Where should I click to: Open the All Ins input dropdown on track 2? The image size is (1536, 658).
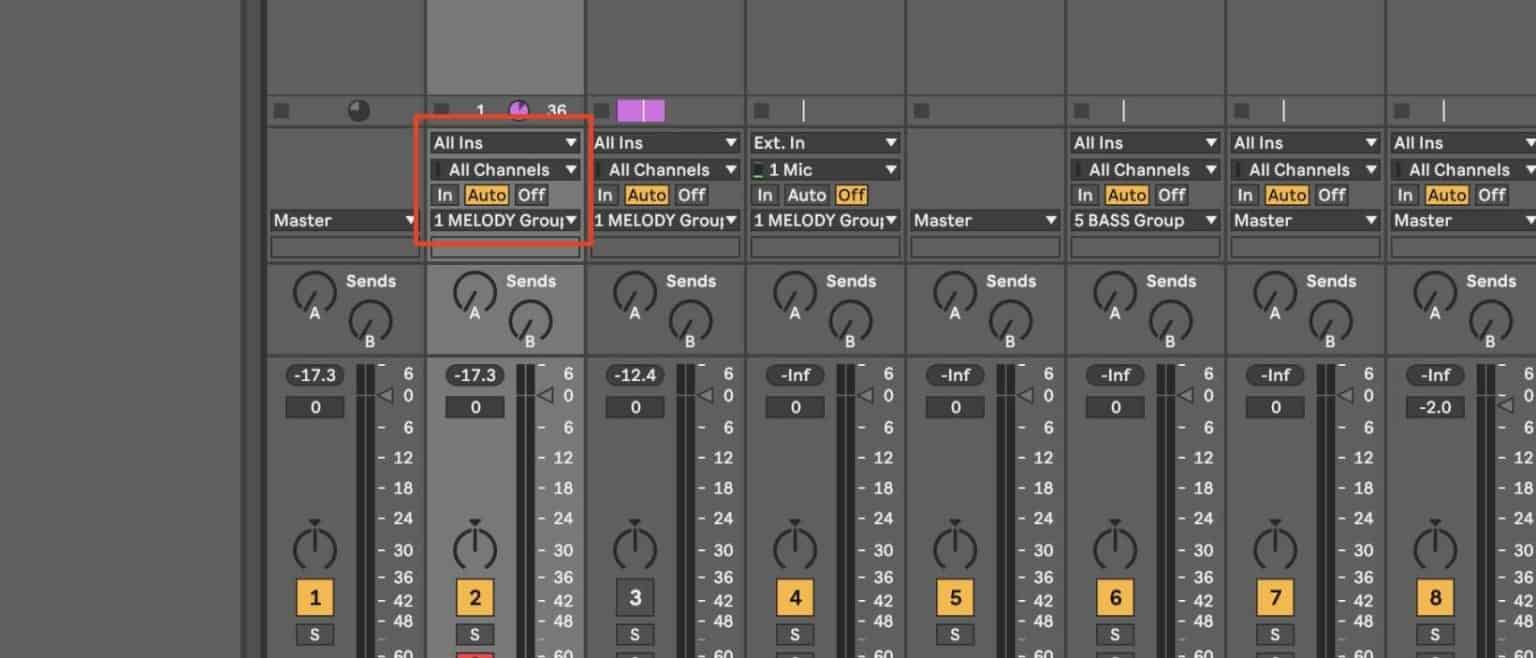click(x=504, y=142)
